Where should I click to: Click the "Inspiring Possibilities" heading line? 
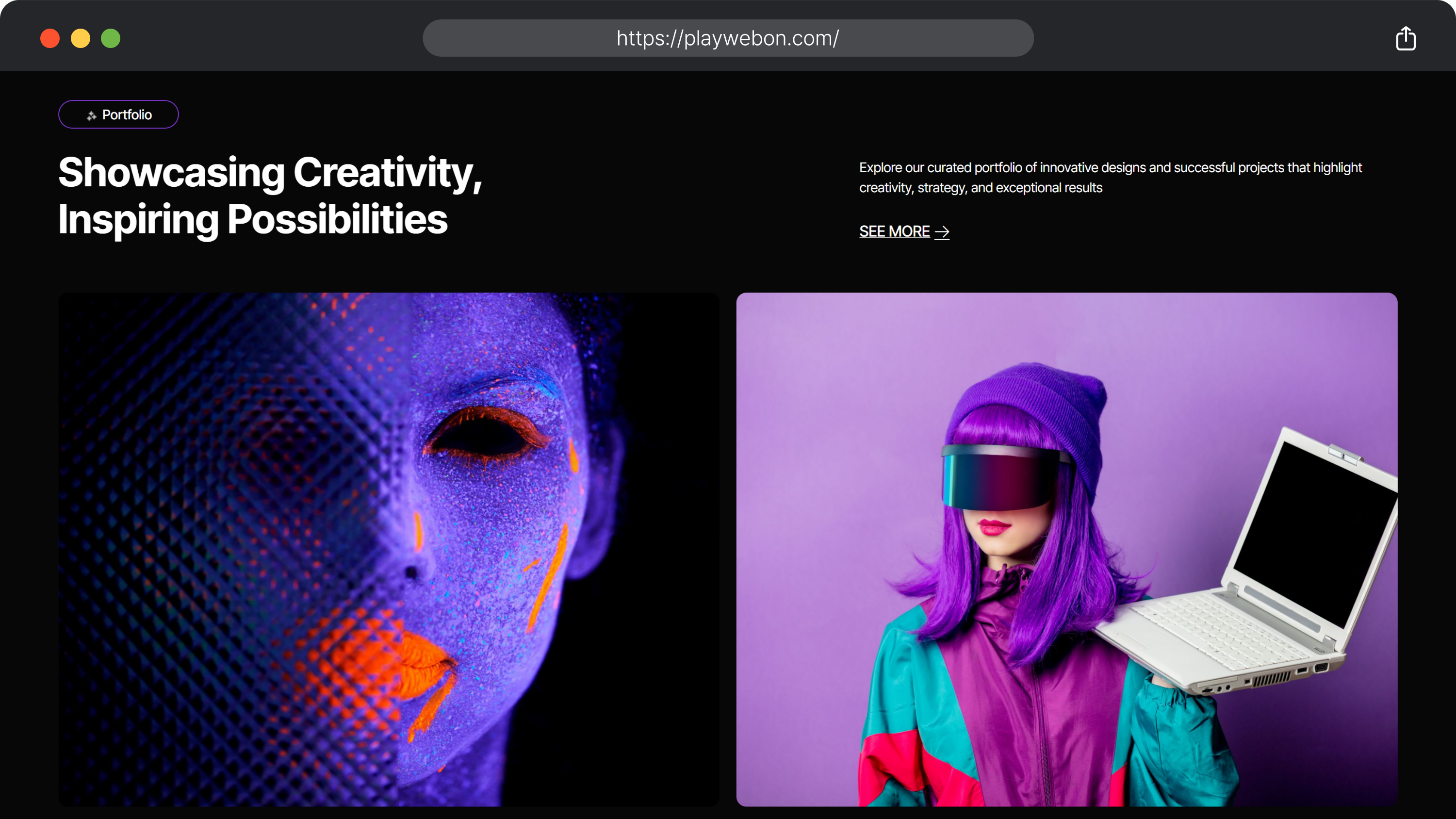click(253, 219)
